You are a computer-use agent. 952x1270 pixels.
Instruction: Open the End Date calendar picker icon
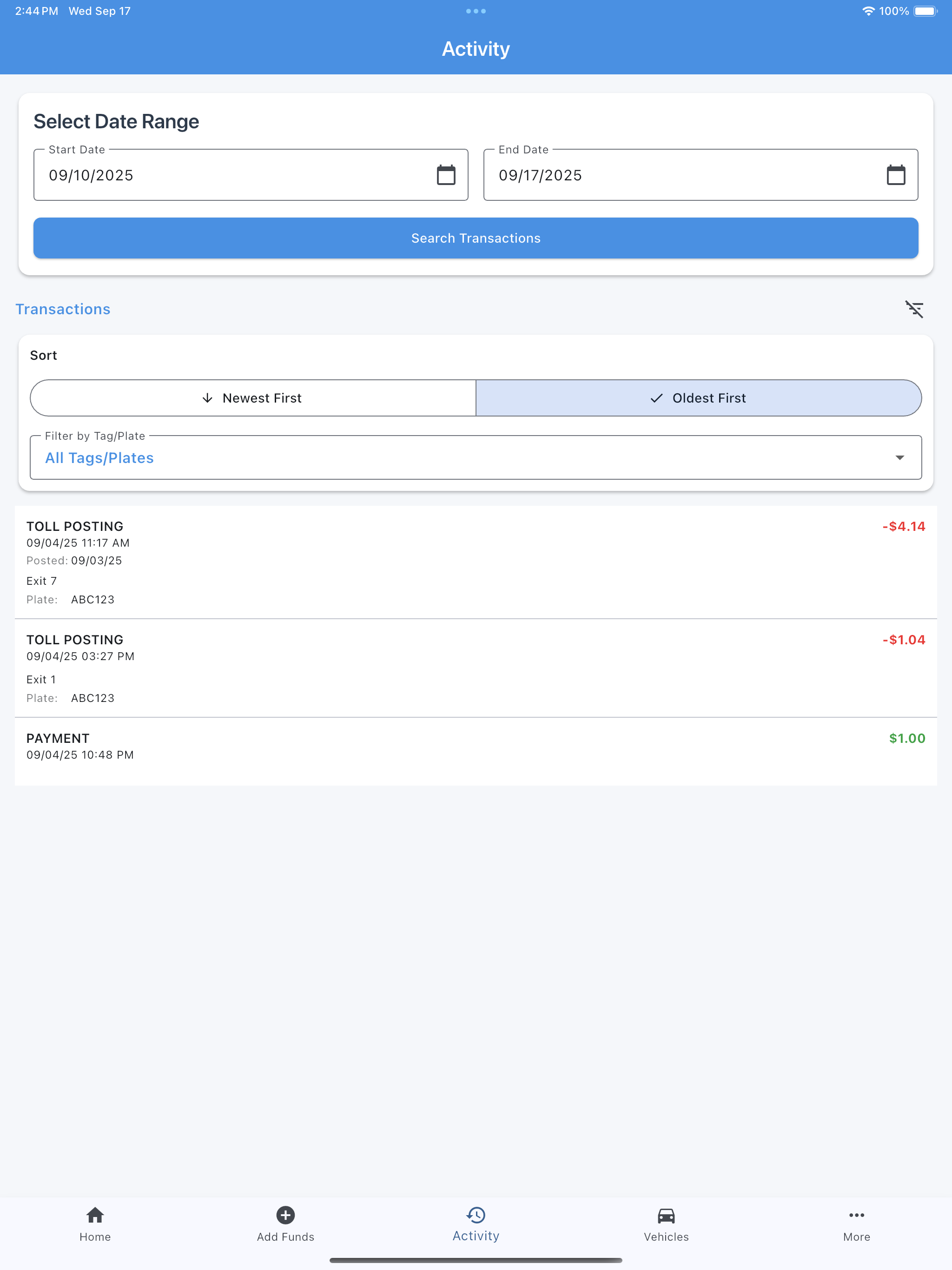pyautogui.click(x=896, y=175)
